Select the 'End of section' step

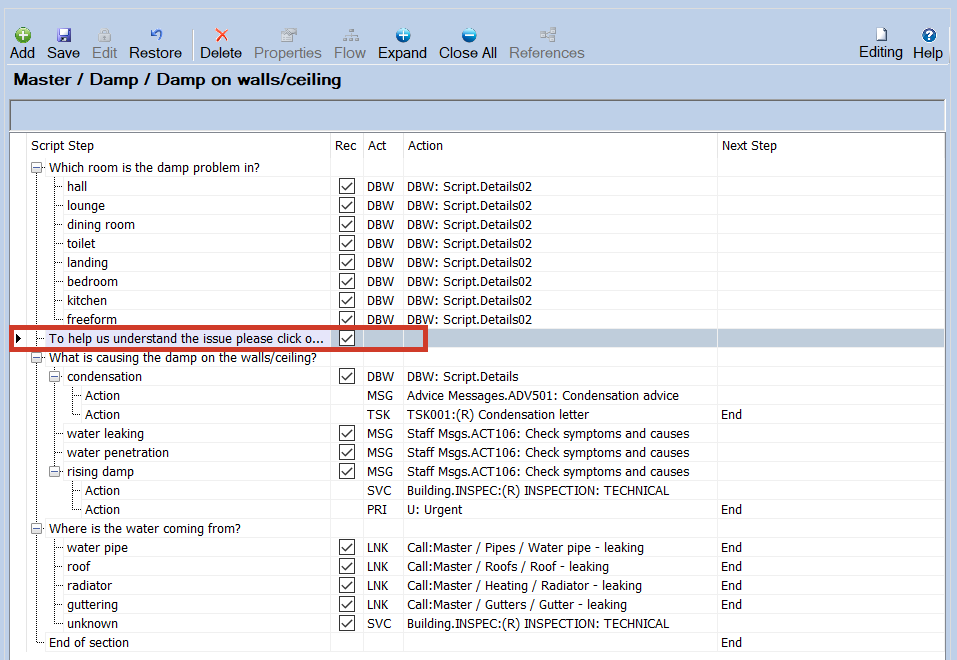(x=89, y=643)
